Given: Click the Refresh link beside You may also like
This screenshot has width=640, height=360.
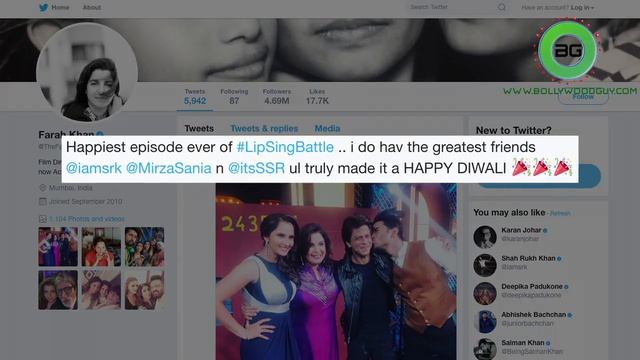Looking at the screenshot, I should click(561, 213).
